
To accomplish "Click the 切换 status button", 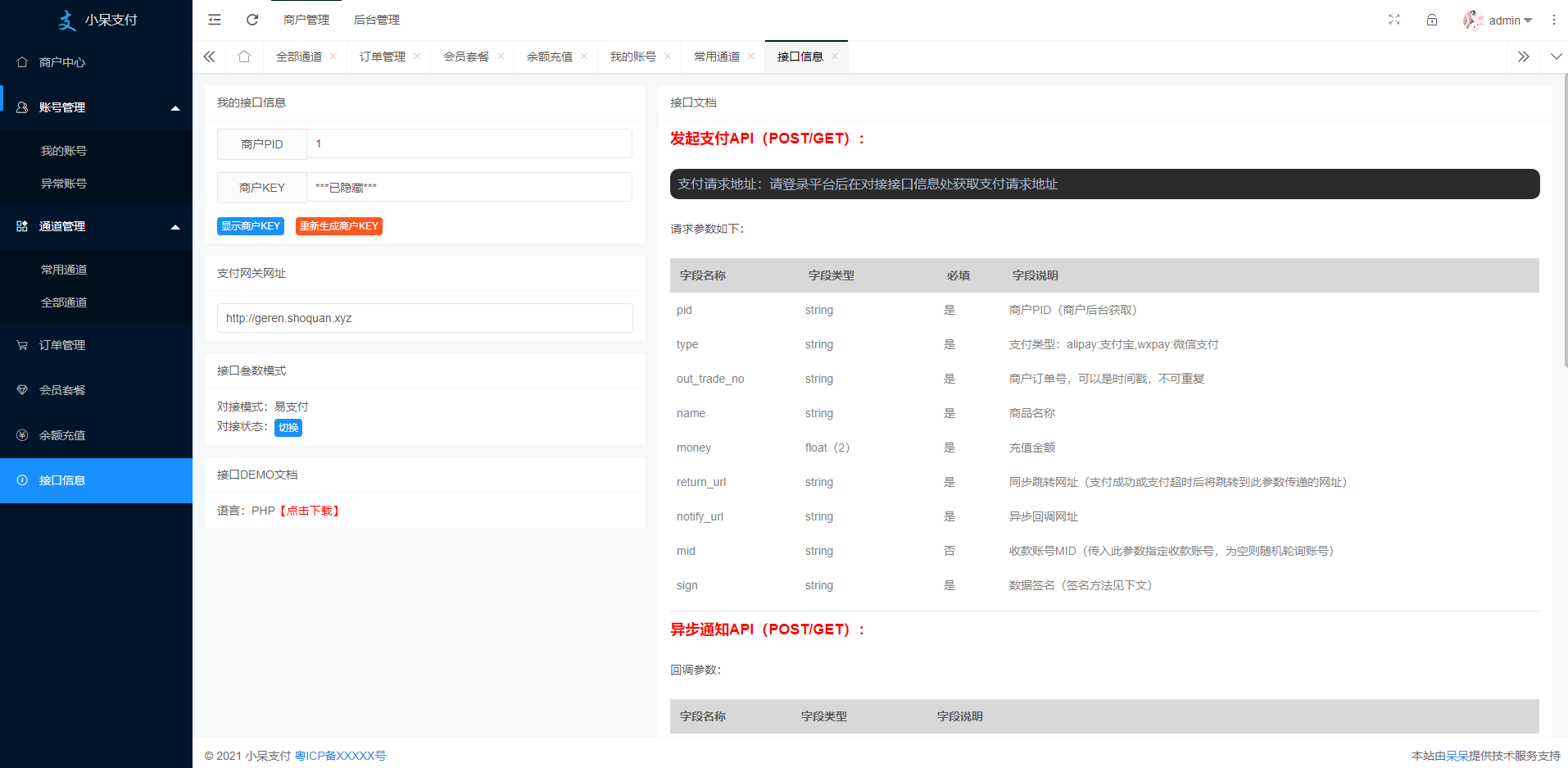I will [288, 428].
